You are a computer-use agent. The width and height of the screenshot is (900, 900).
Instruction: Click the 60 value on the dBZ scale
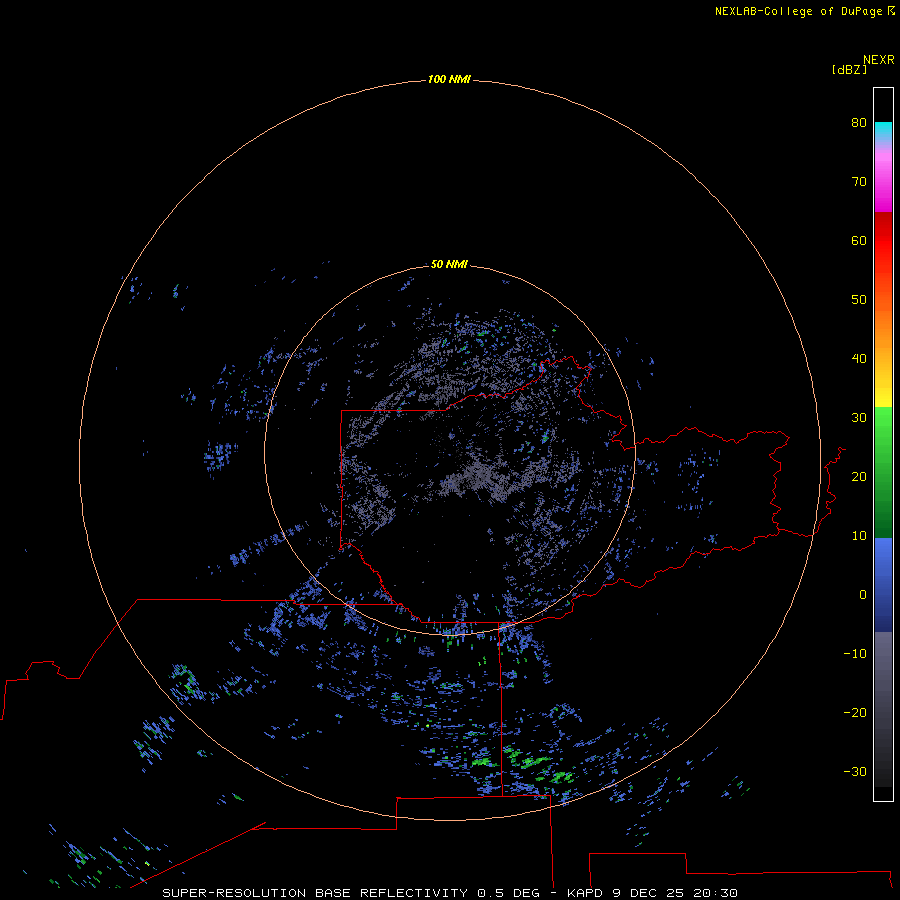pos(859,240)
